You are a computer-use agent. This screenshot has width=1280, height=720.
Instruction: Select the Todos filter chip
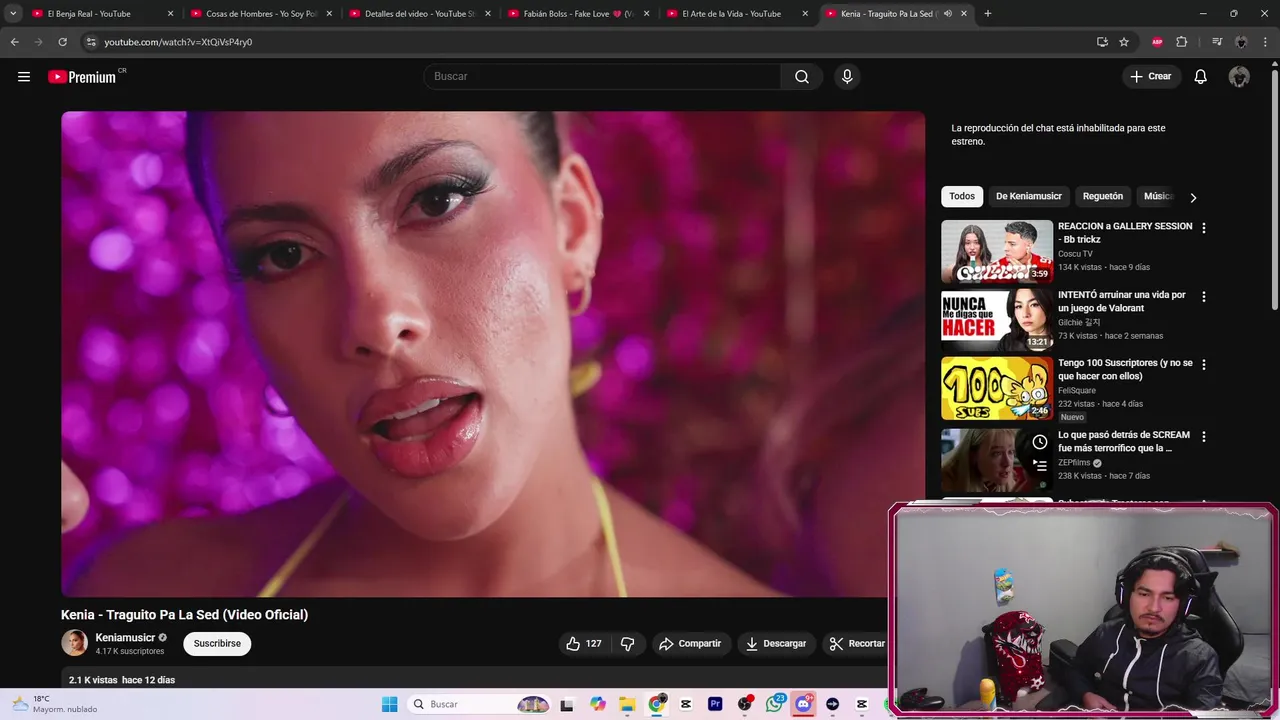pos(962,197)
